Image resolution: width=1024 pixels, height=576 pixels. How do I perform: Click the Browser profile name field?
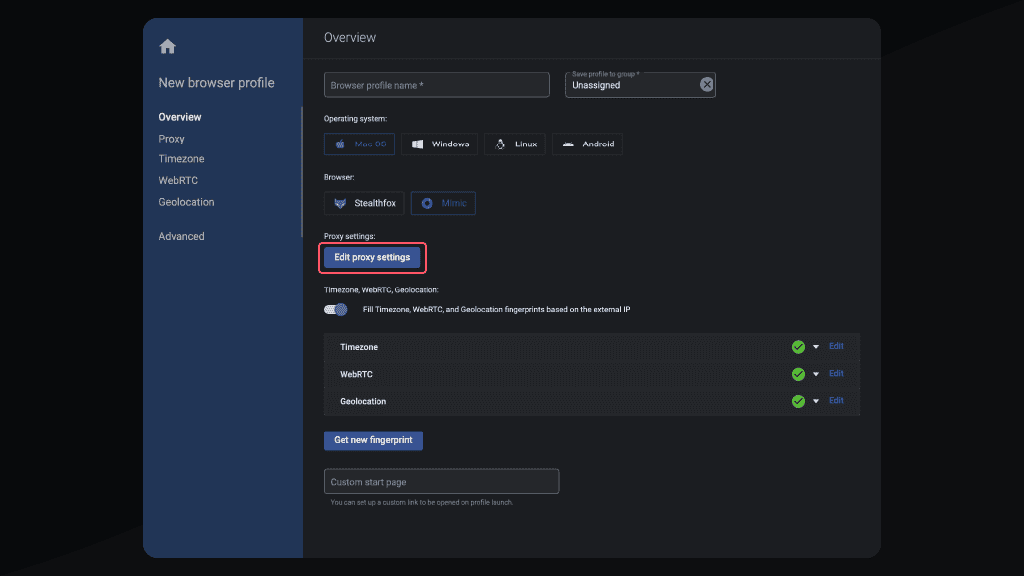[x=437, y=85]
